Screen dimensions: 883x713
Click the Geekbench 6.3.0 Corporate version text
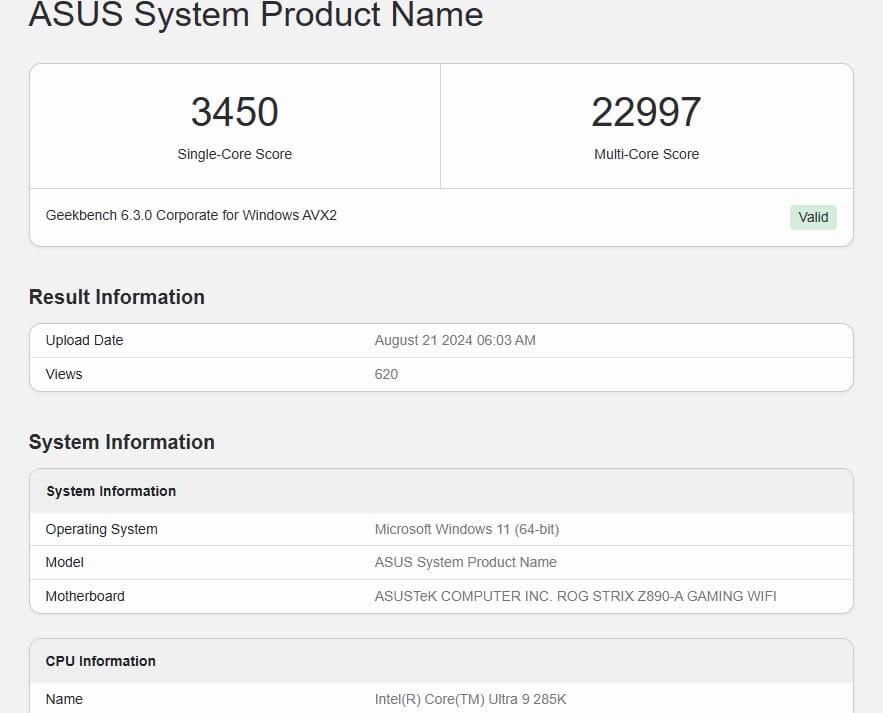click(x=191, y=215)
